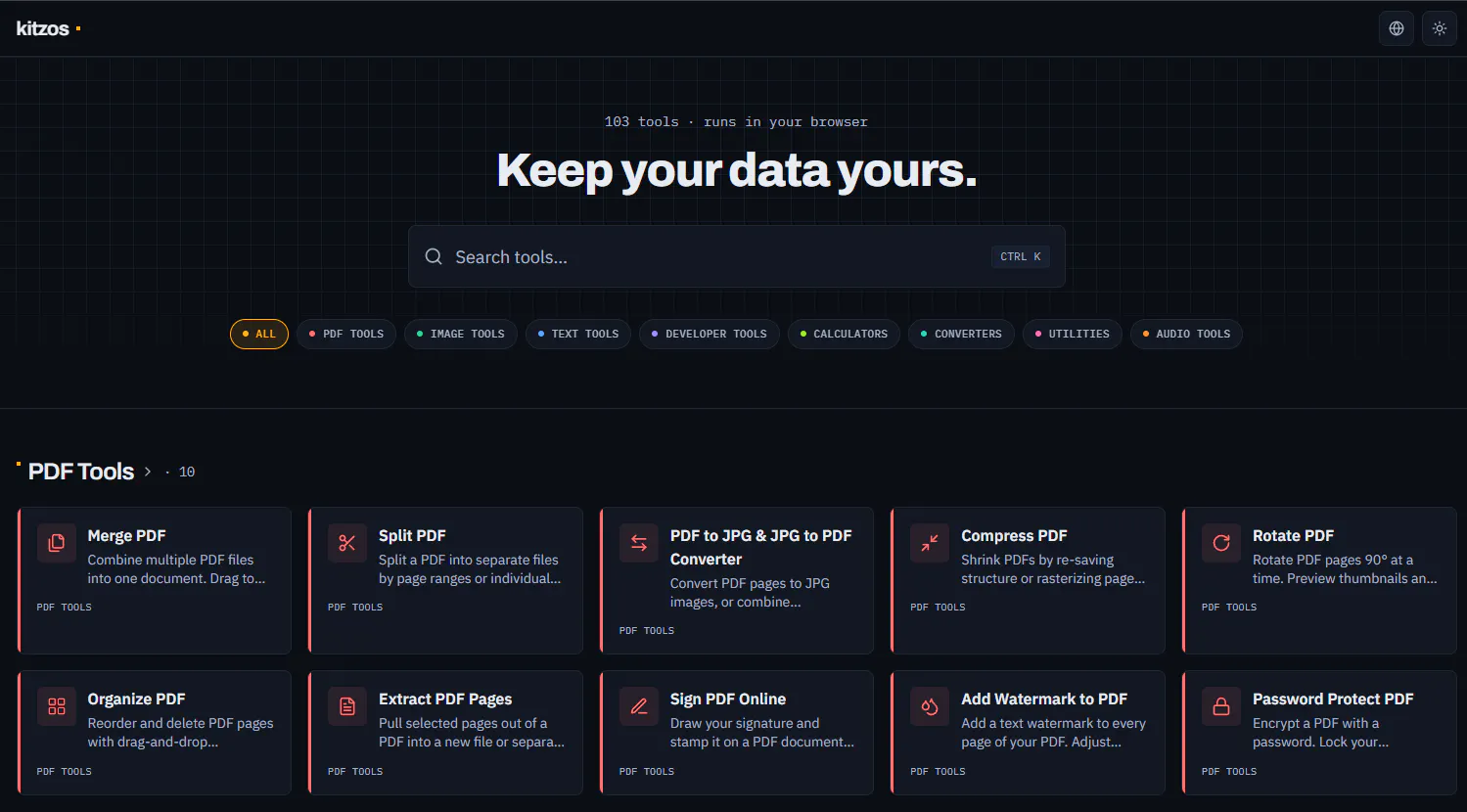
Task: Click the Rotate PDF icon
Action: [1221, 543]
